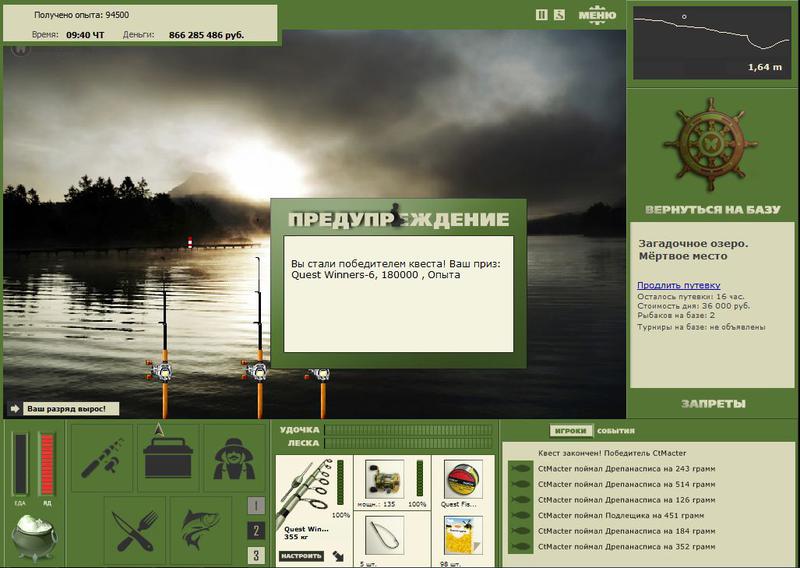
Task: Click the ЕДА hunger level bar
Action: tap(21, 464)
